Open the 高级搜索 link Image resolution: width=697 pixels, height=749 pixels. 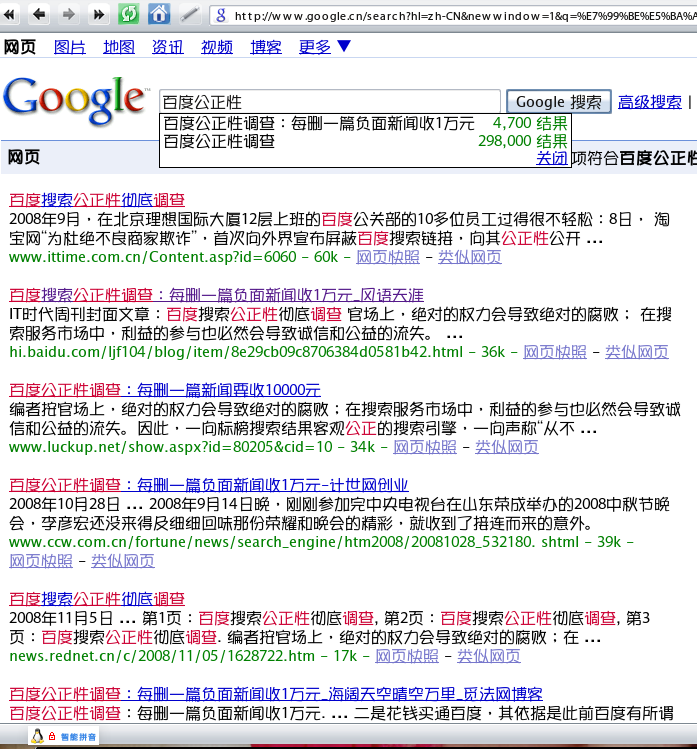click(650, 102)
